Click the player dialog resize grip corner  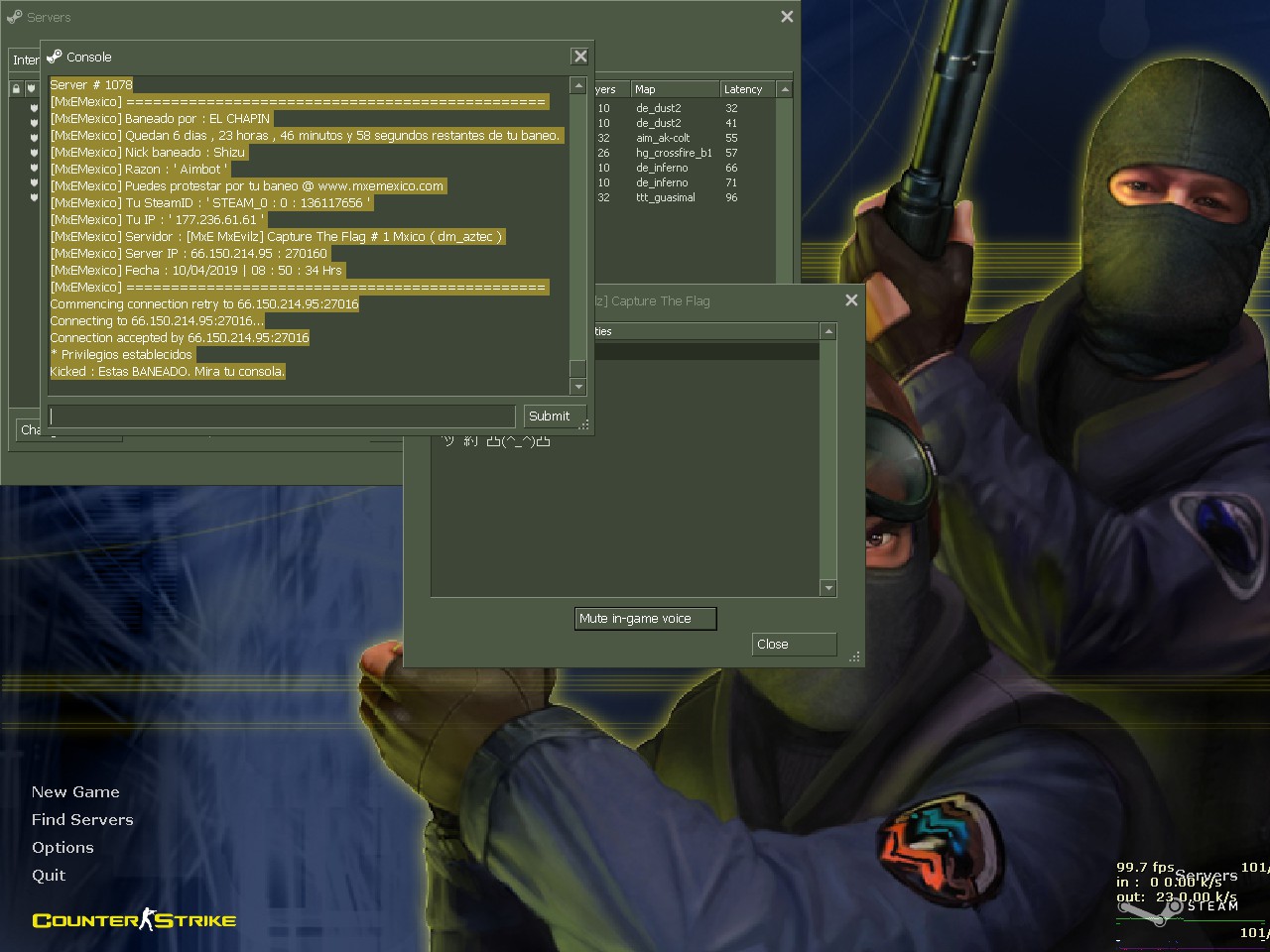tap(855, 656)
